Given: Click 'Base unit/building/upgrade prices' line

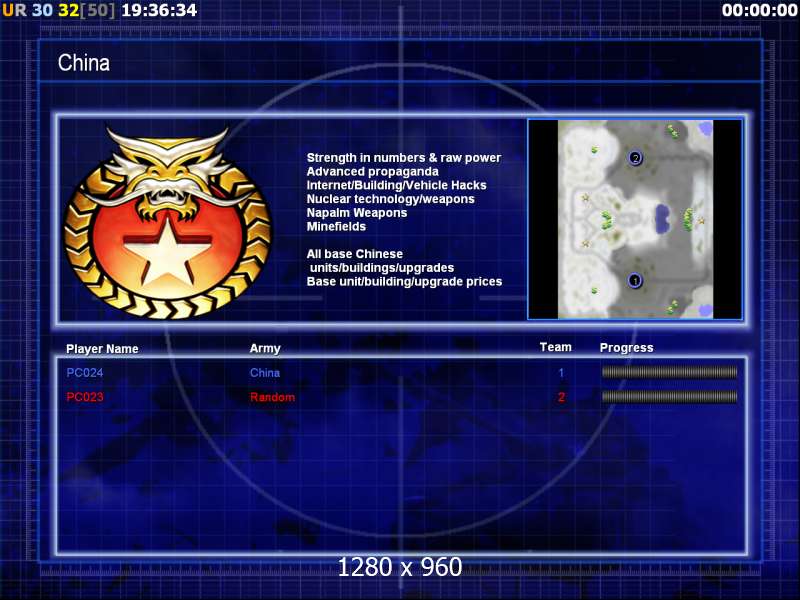Looking at the screenshot, I should coord(404,282).
